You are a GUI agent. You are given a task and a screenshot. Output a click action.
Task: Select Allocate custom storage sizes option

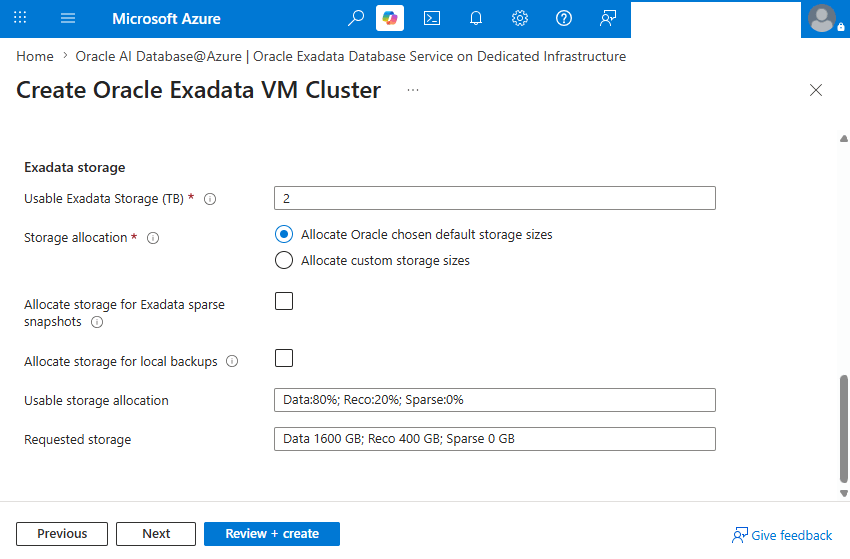pyautogui.click(x=284, y=260)
